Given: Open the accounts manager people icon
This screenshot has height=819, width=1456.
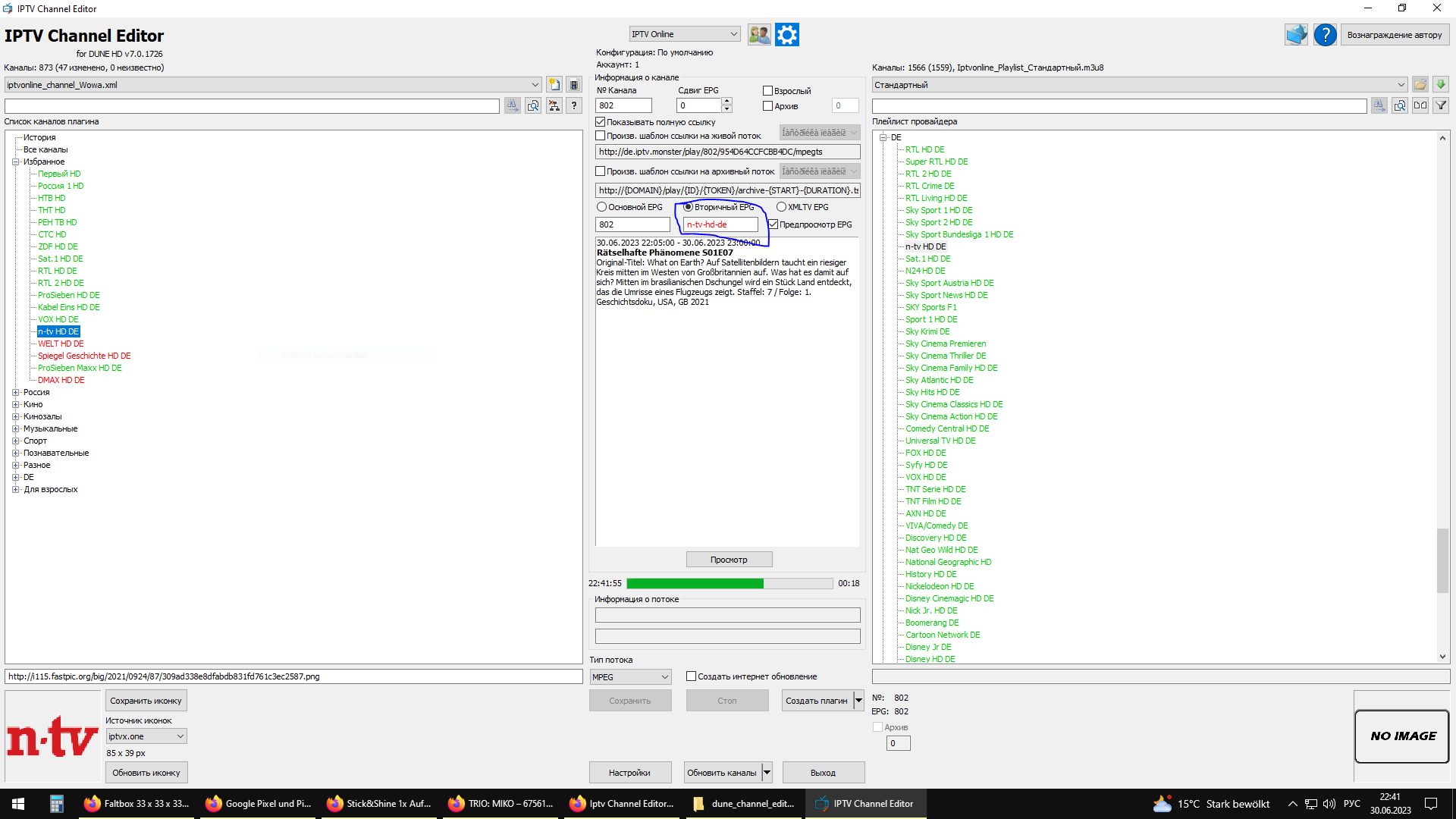Looking at the screenshot, I should pos(759,35).
